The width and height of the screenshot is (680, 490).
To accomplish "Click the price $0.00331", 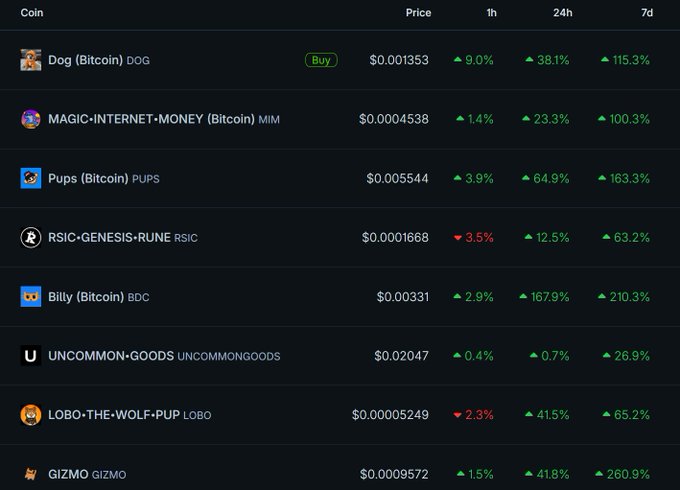I will point(403,297).
